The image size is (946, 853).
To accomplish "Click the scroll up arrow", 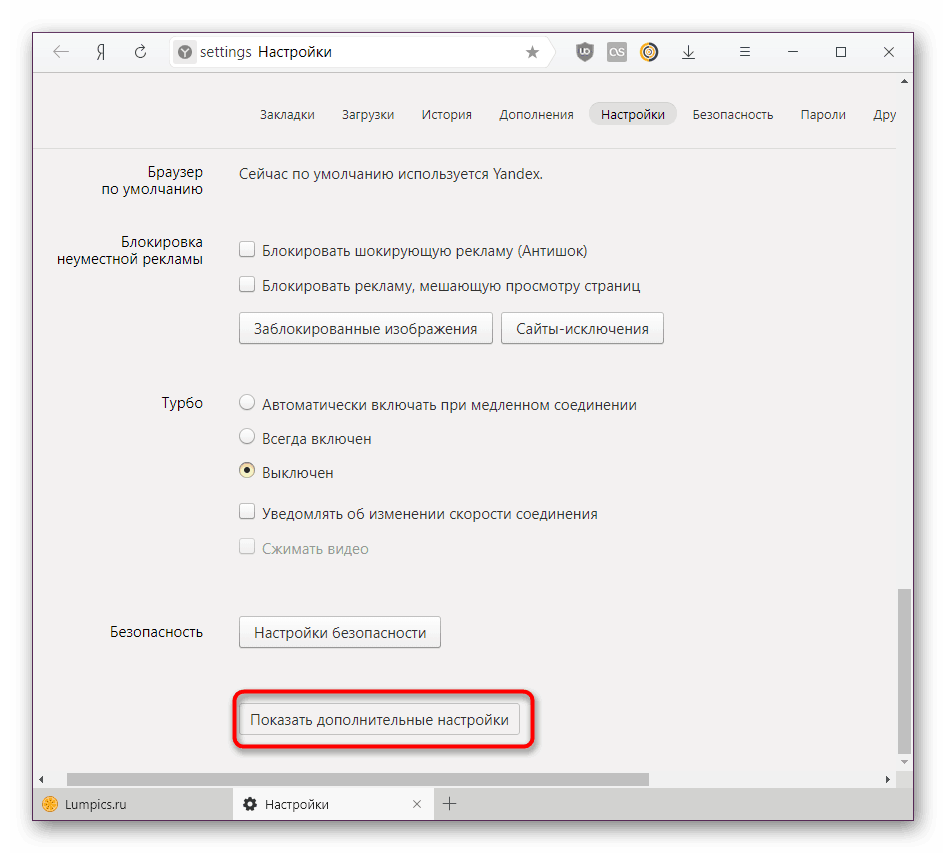I will tap(904, 81).
